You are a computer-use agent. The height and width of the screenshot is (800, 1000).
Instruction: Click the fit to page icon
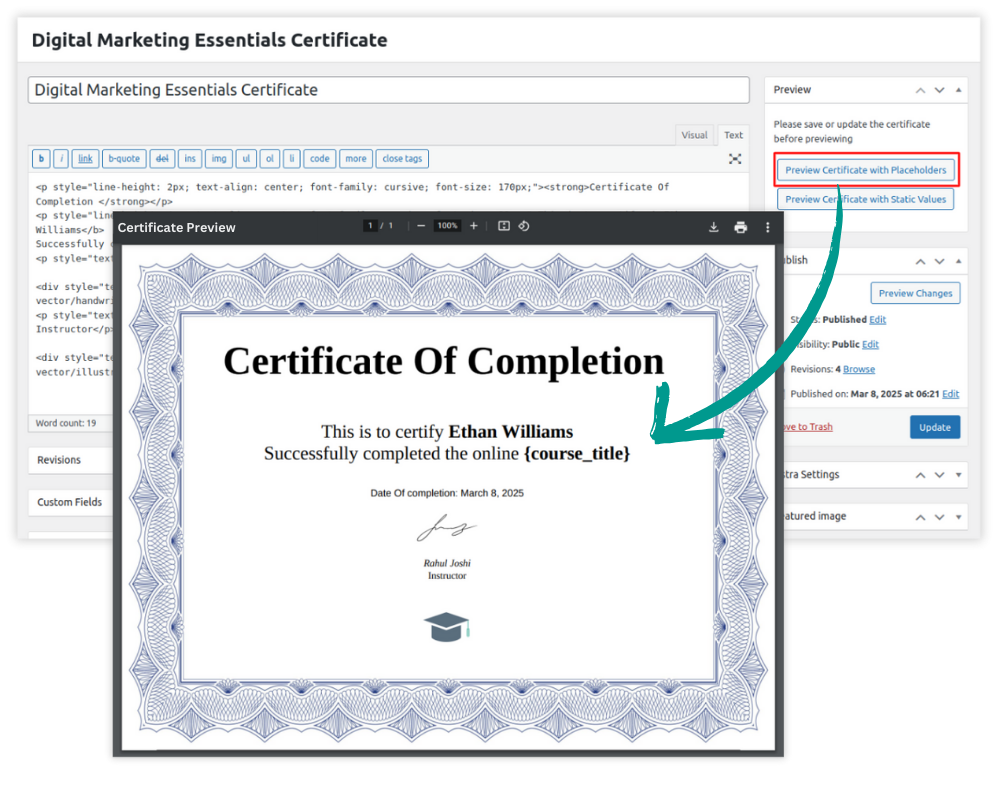(x=504, y=226)
